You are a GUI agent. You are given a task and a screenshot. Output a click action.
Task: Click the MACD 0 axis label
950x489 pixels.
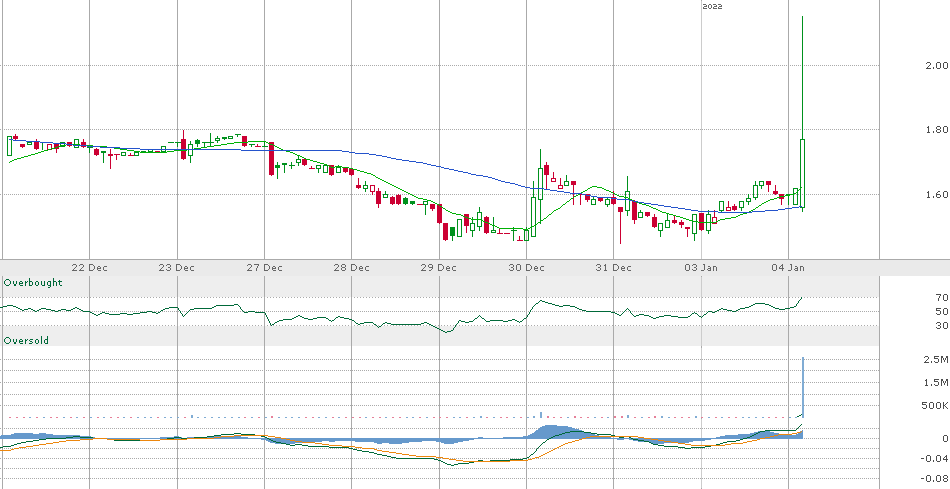pyautogui.click(x=945, y=439)
